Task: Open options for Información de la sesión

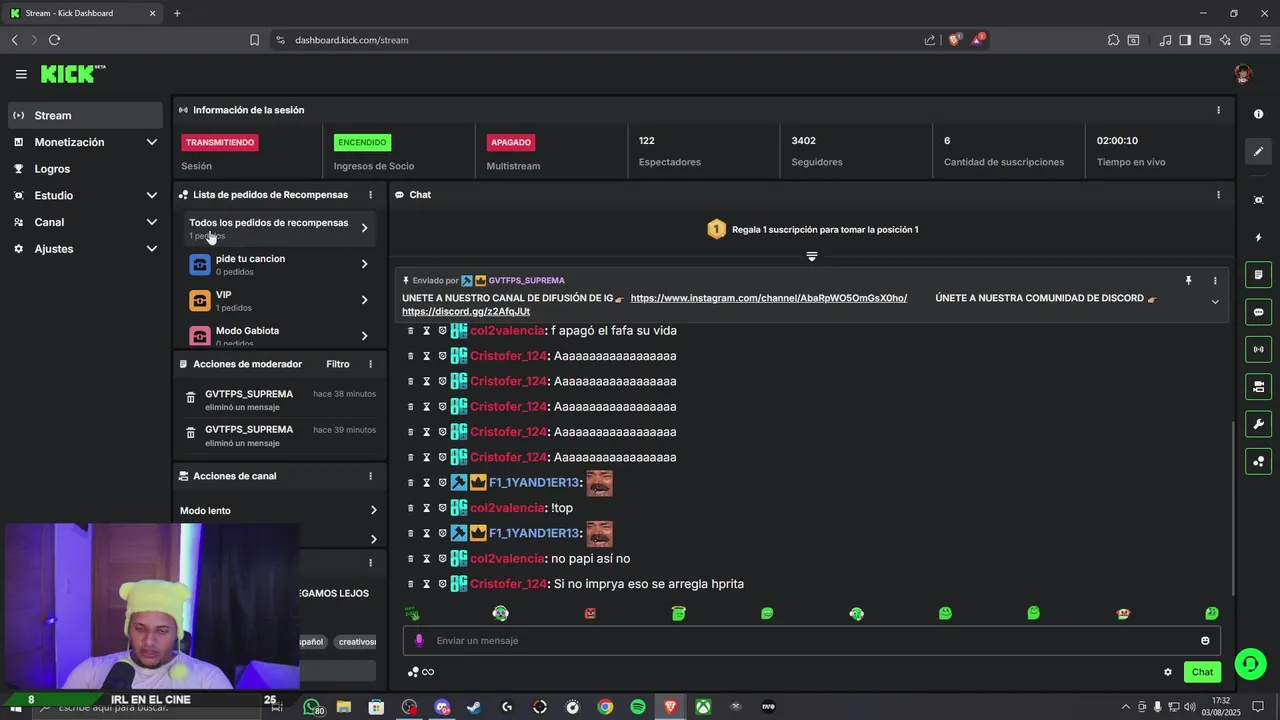Action: [x=1218, y=110]
